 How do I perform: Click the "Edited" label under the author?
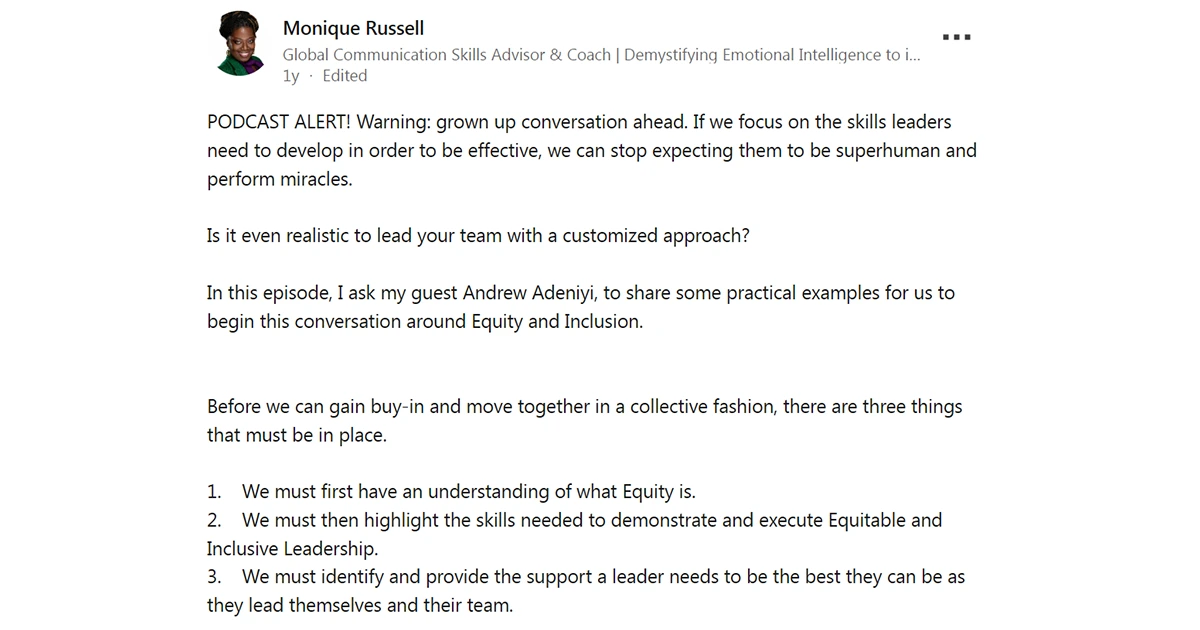344,76
